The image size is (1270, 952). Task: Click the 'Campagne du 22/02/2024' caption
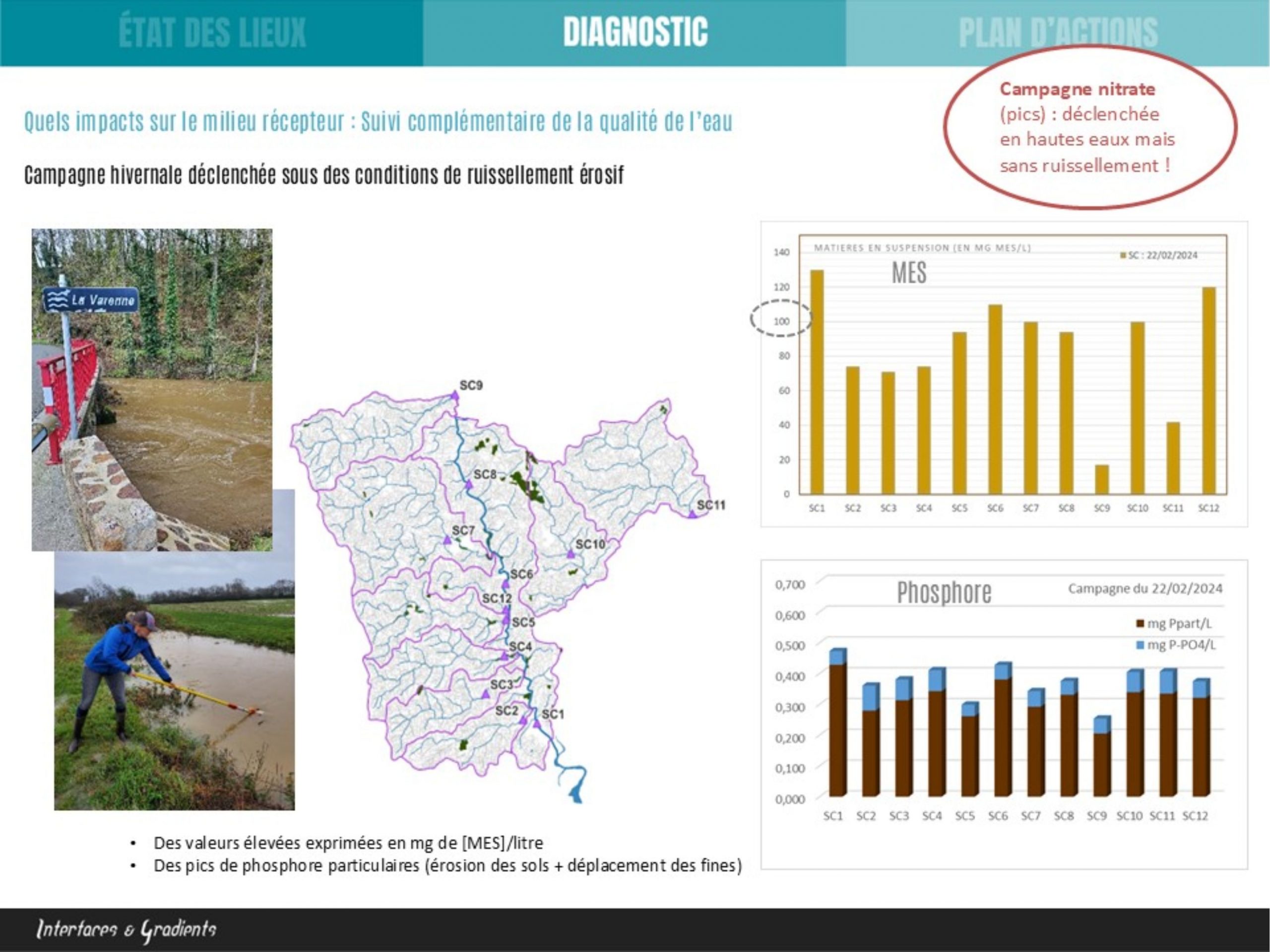pos(1145,588)
